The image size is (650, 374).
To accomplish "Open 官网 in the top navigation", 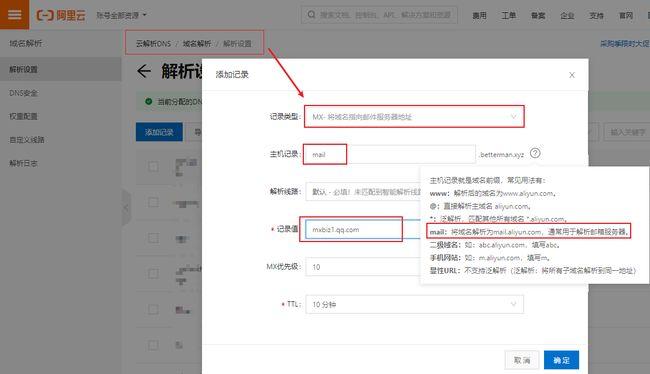I will click(626, 15).
